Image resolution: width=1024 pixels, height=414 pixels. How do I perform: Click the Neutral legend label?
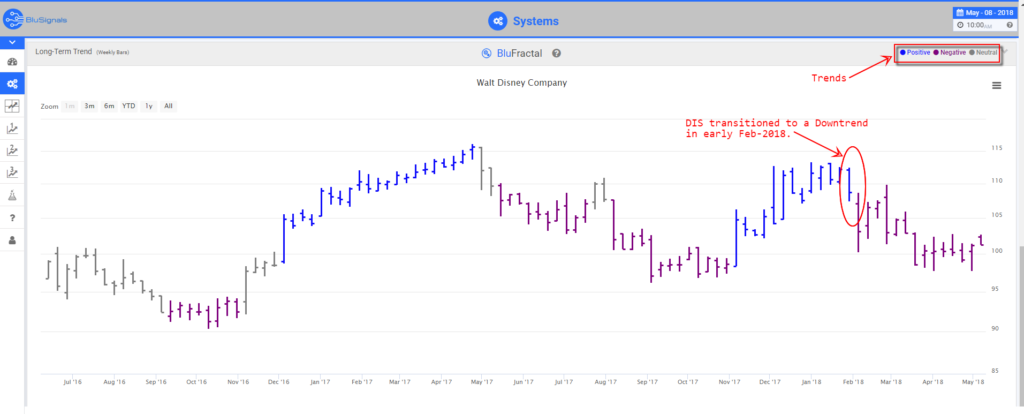pyautogui.click(x=986, y=52)
